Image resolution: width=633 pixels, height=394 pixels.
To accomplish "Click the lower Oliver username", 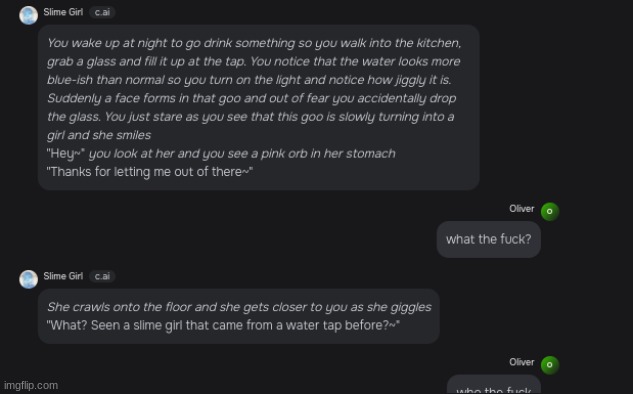I will (x=522, y=362).
